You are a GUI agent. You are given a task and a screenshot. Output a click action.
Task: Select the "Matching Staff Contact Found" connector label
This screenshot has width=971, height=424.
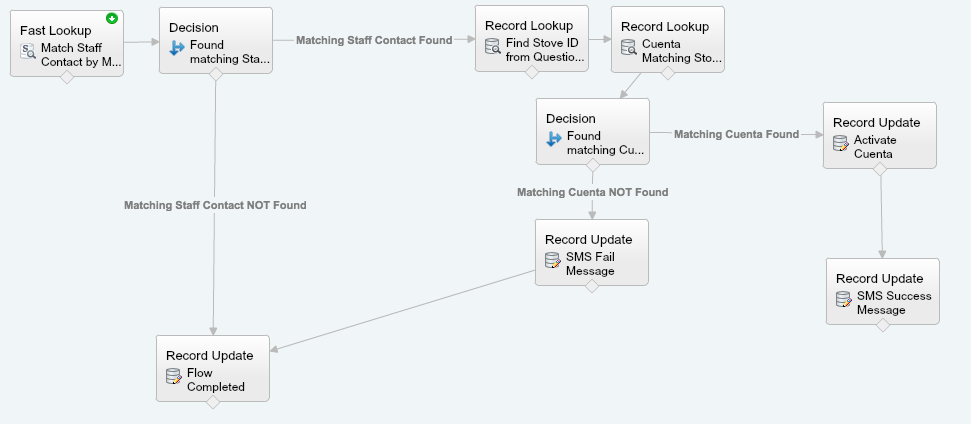coord(374,40)
